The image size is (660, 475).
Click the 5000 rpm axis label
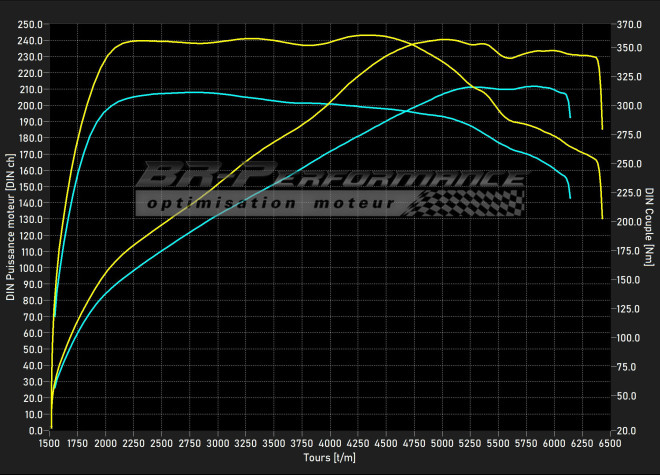tap(442, 443)
